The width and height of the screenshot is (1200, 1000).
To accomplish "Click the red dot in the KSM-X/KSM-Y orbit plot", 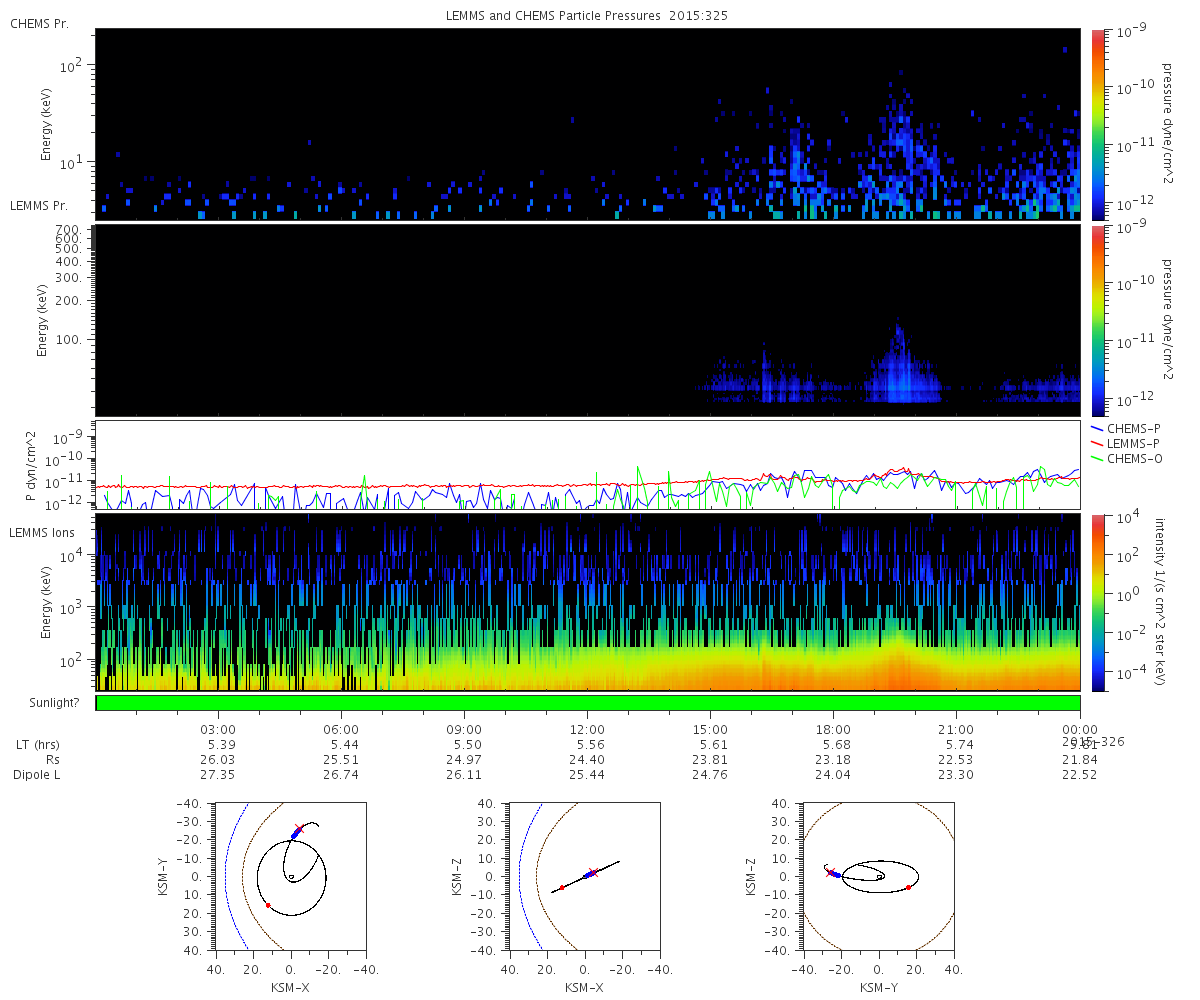I will point(268,905).
